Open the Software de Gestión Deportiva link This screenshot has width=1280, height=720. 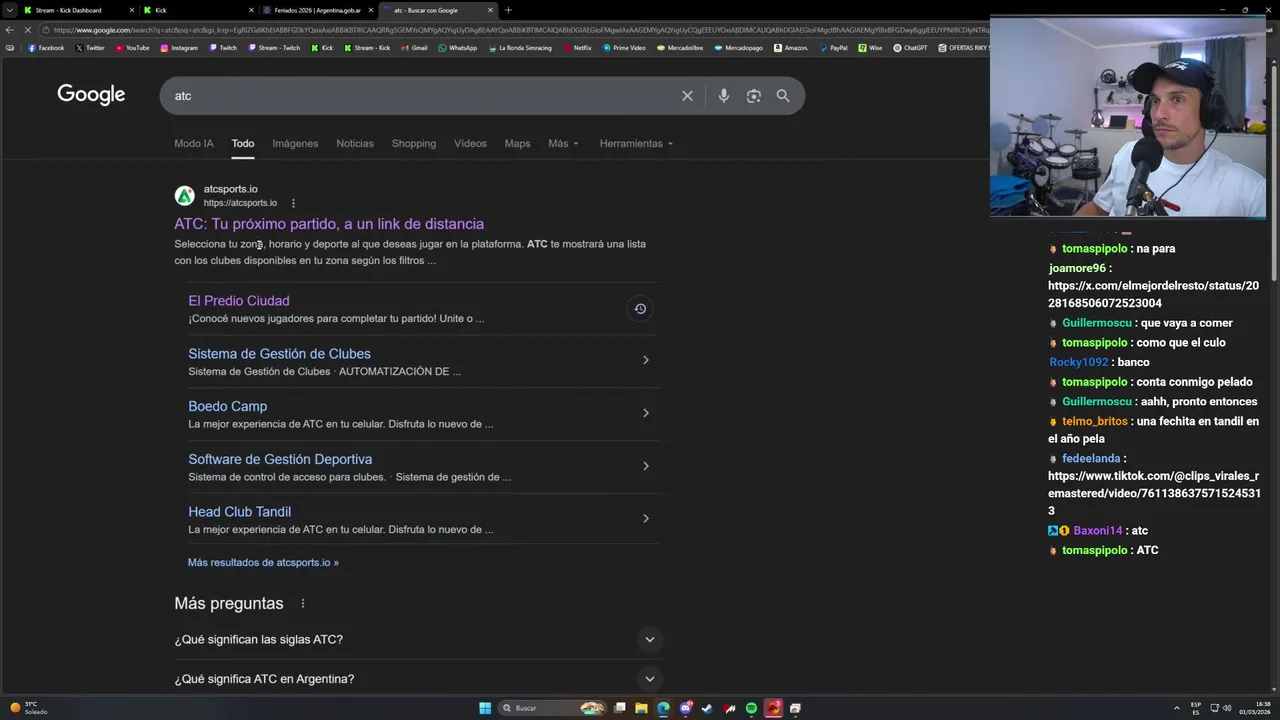pos(280,459)
